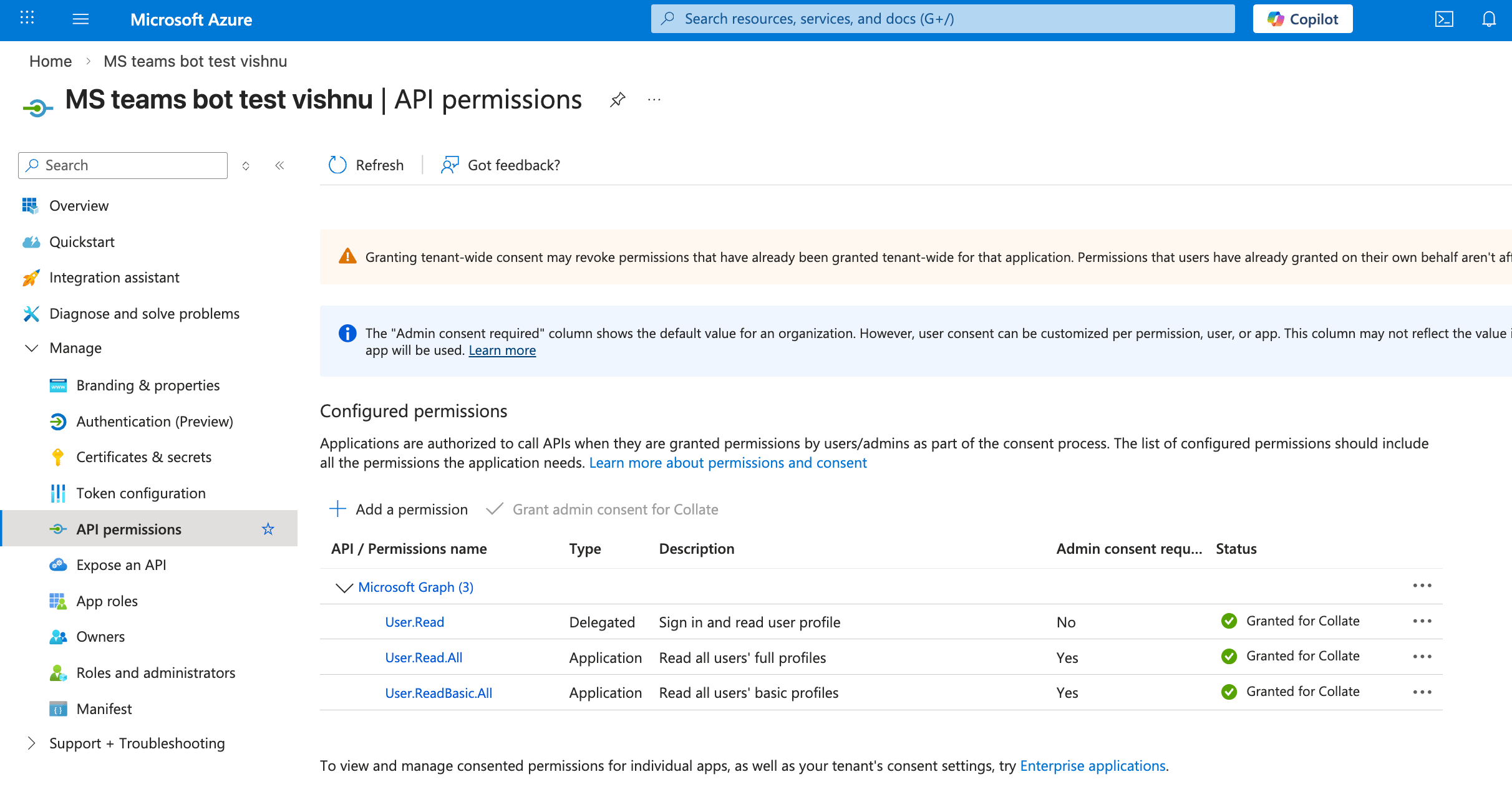
Task: Click the granted checkmark in User.Read row
Action: click(1229, 621)
